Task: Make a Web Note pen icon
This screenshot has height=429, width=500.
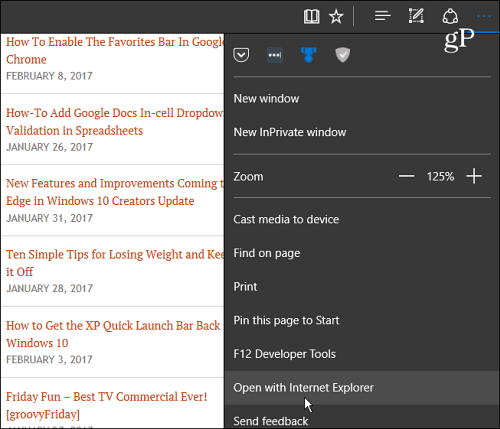Action: pyautogui.click(x=416, y=16)
